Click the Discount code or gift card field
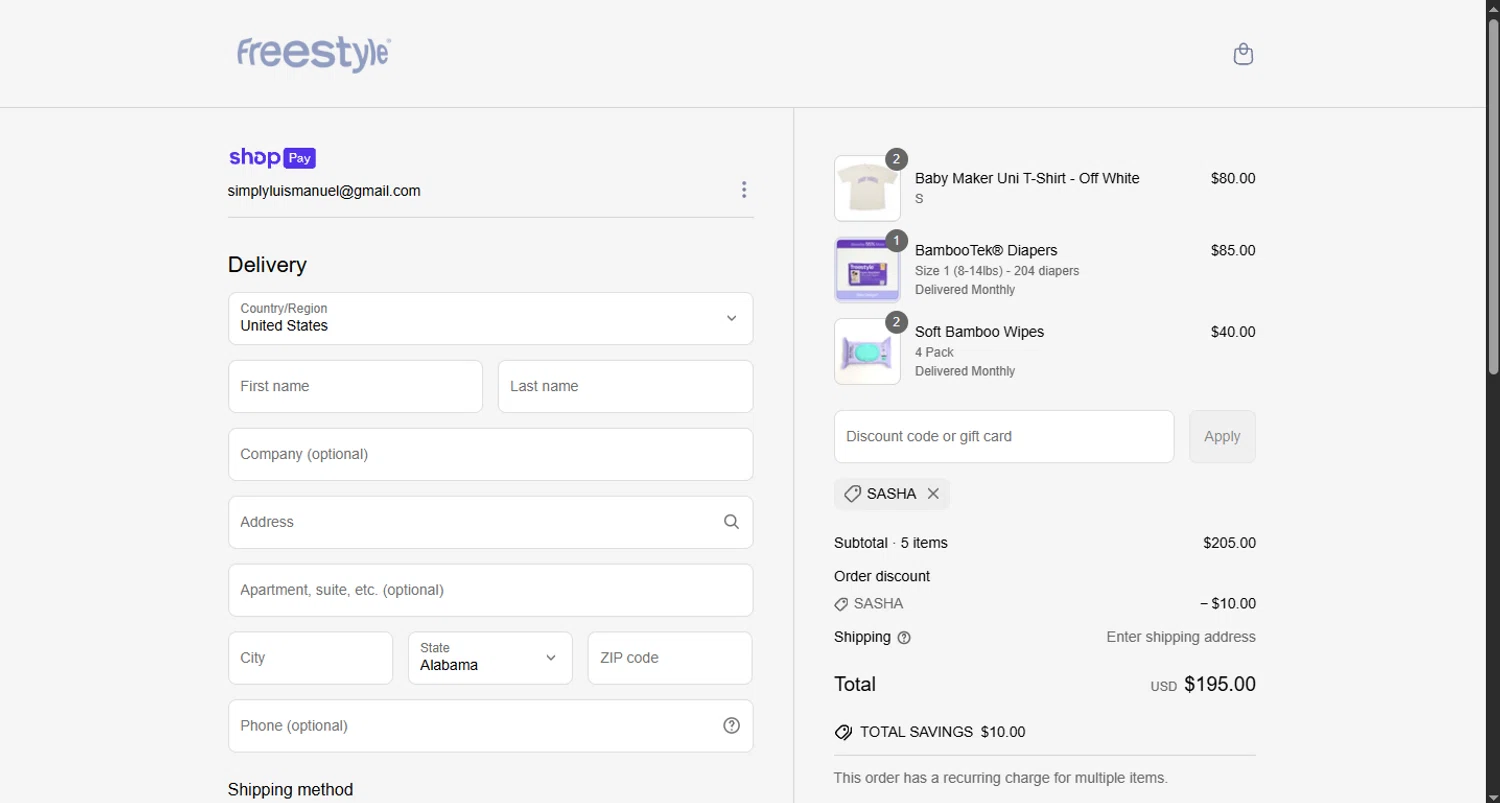Image resolution: width=1500 pixels, height=803 pixels. click(x=1004, y=436)
